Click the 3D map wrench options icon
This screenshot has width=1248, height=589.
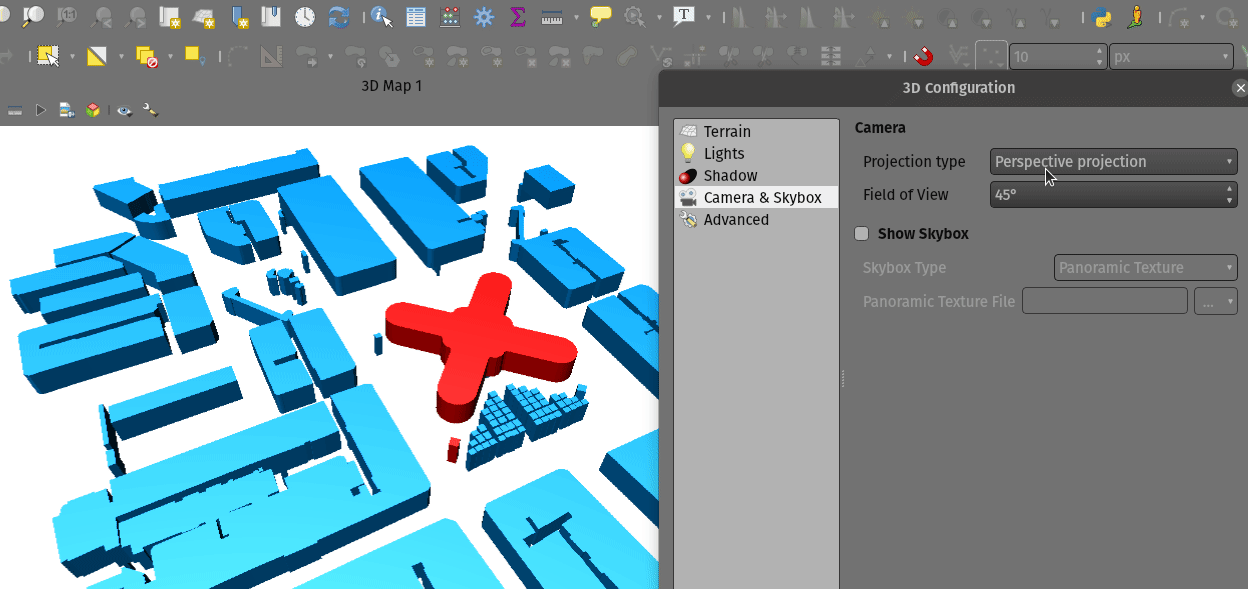[150, 110]
